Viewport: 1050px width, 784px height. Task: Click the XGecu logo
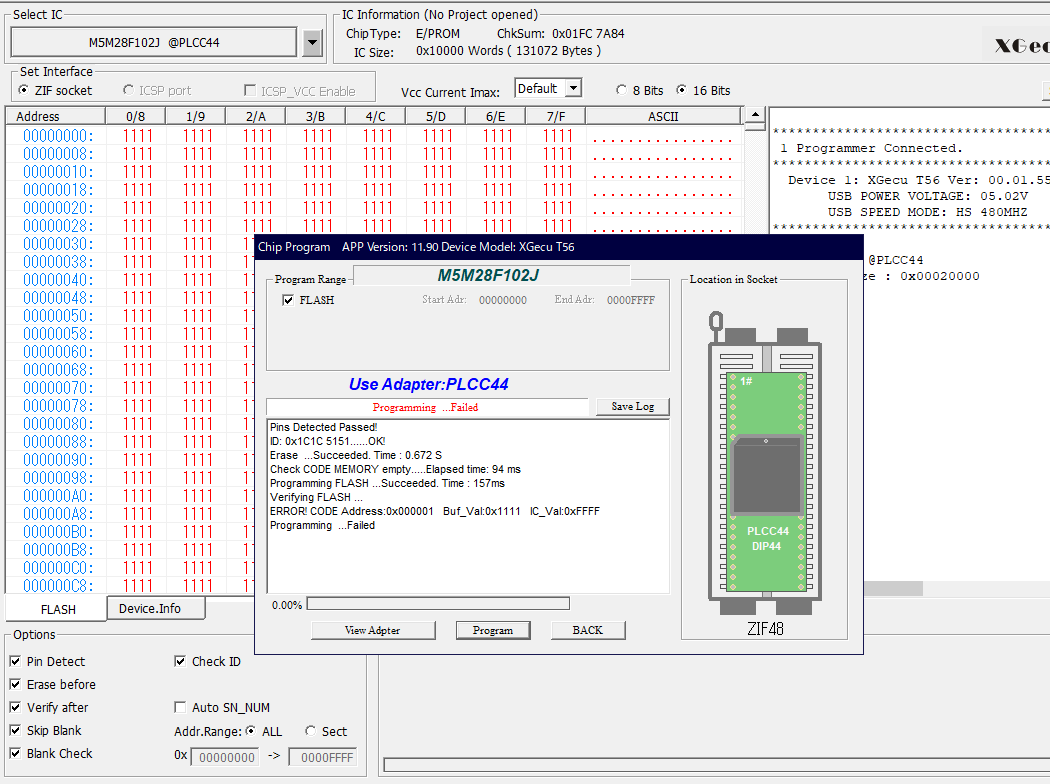(x=1020, y=45)
